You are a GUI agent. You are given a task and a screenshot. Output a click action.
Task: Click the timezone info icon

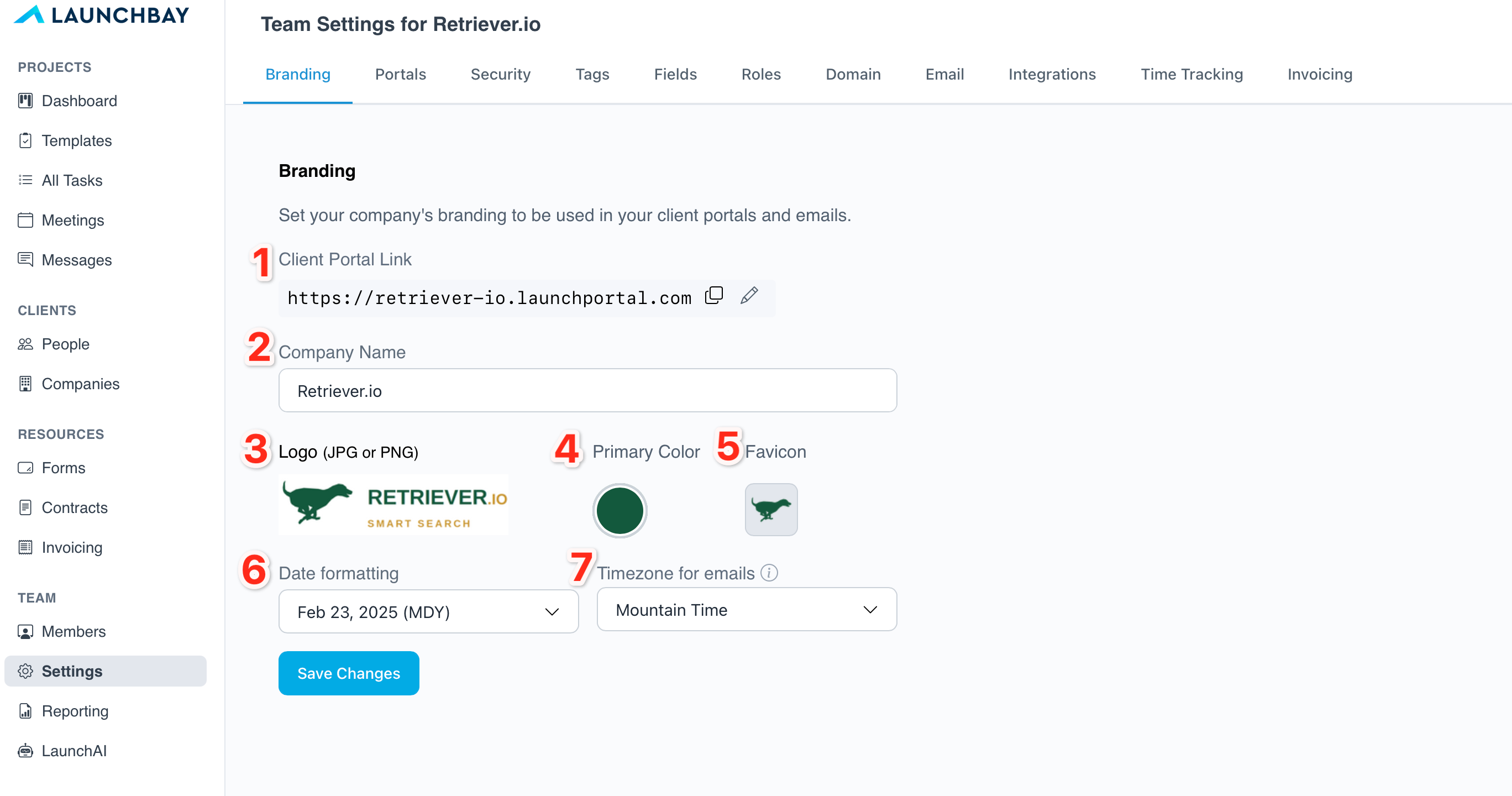(x=769, y=572)
